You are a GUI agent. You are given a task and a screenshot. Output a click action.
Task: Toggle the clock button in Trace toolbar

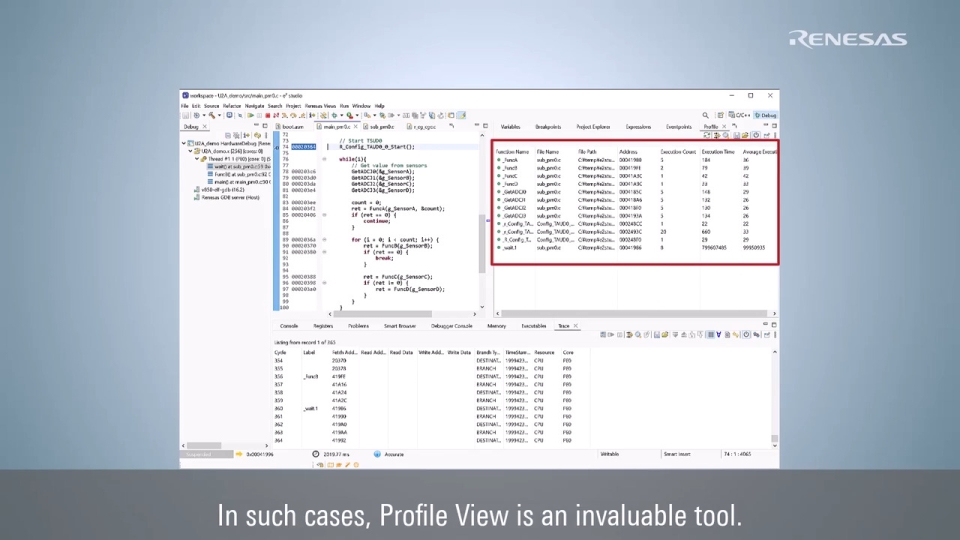pos(746,335)
